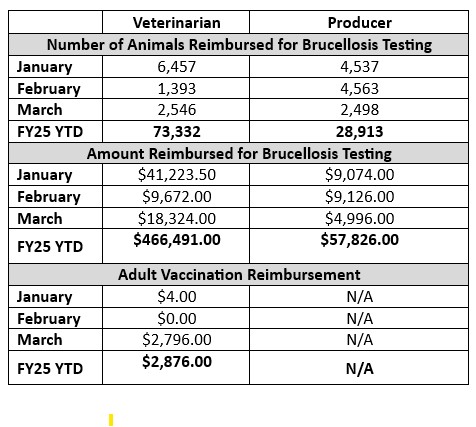The image size is (476, 427).
Task: Click the yellow marker below the table
Action: 111,420
